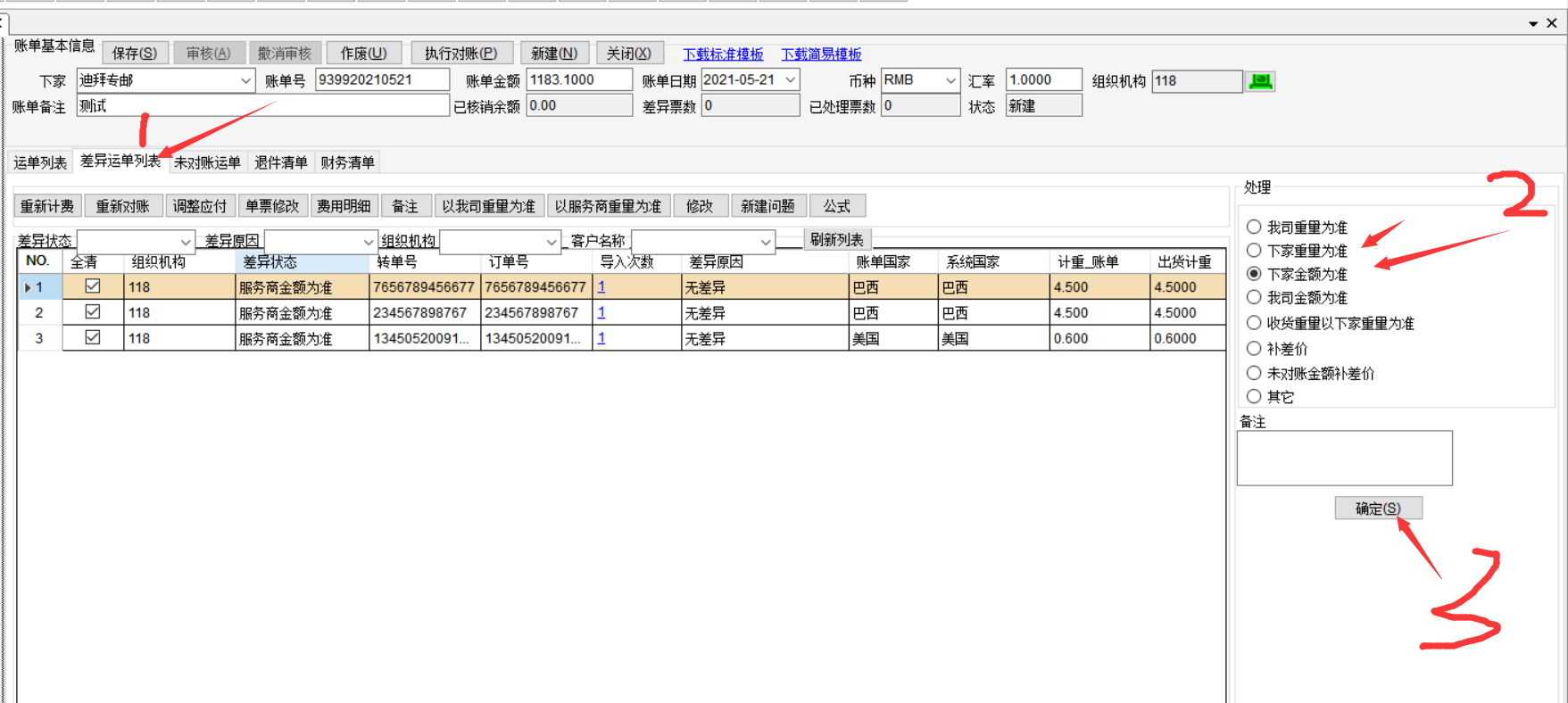The width and height of the screenshot is (1568, 703).
Task: Choose the 补差价 radio option
Action: coord(1254,349)
